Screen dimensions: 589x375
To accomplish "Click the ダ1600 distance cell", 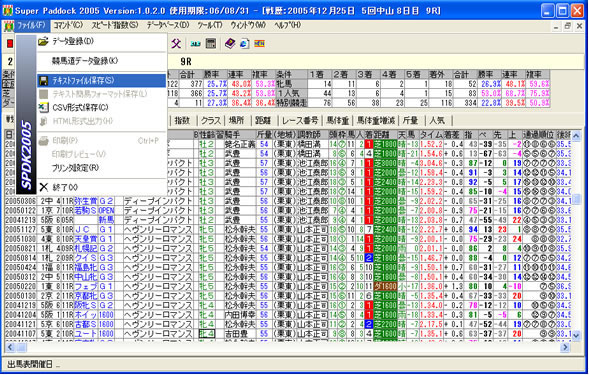I will coord(385,286).
